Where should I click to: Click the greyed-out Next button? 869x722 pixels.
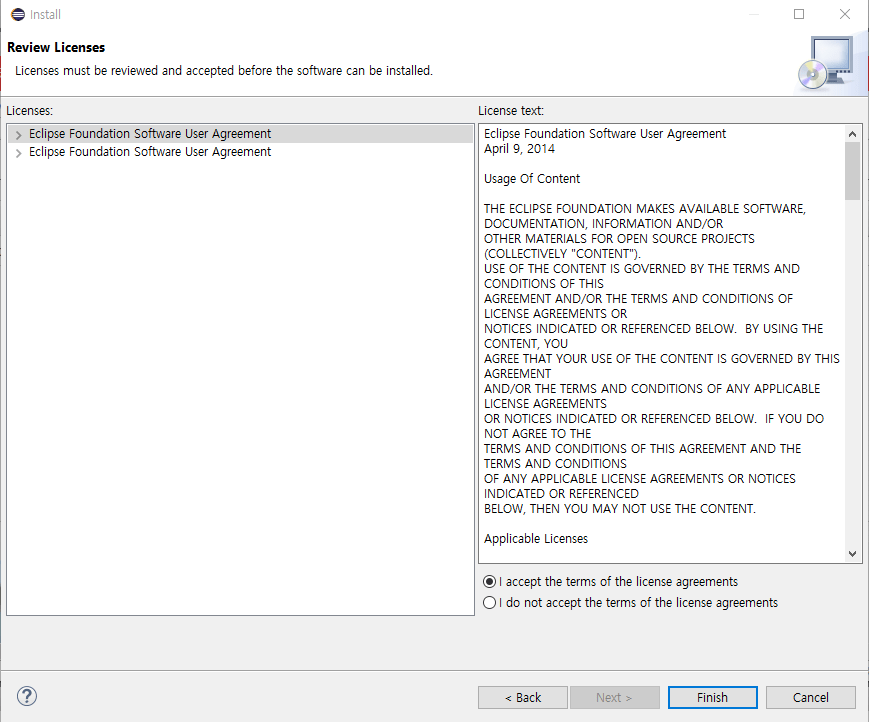tap(614, 697)
